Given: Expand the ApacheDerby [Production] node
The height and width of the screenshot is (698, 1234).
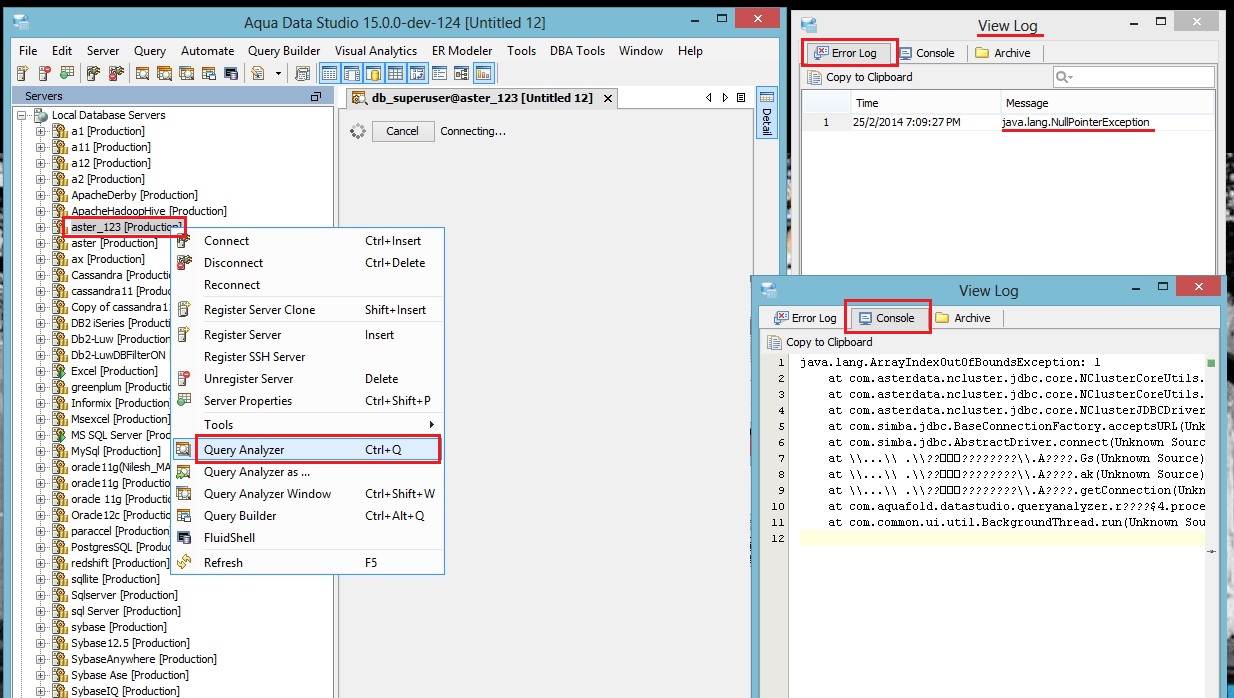Looking at the screenshot, I should [x=41, y=195].
